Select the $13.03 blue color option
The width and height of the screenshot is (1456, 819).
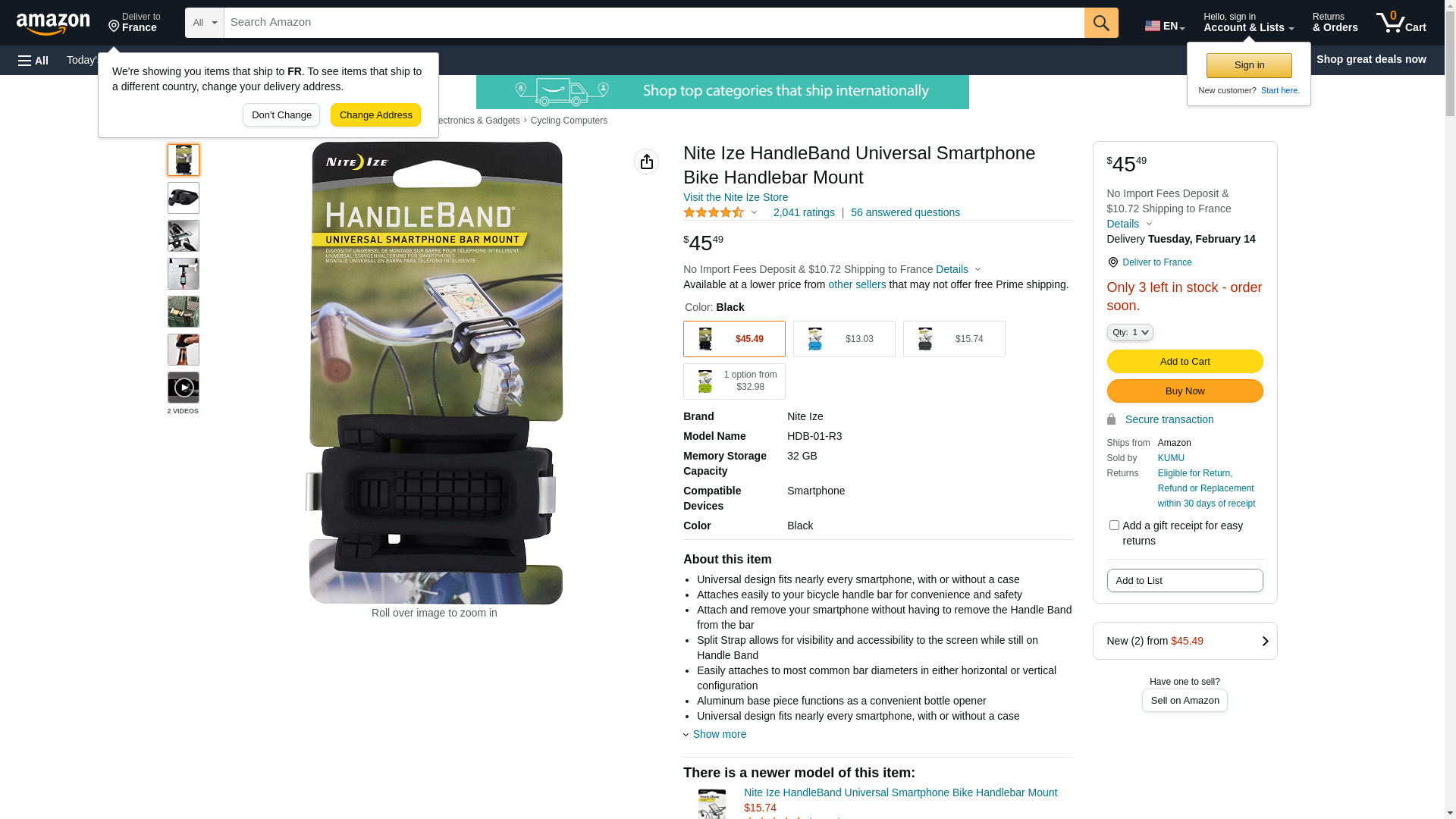[844, 339]
